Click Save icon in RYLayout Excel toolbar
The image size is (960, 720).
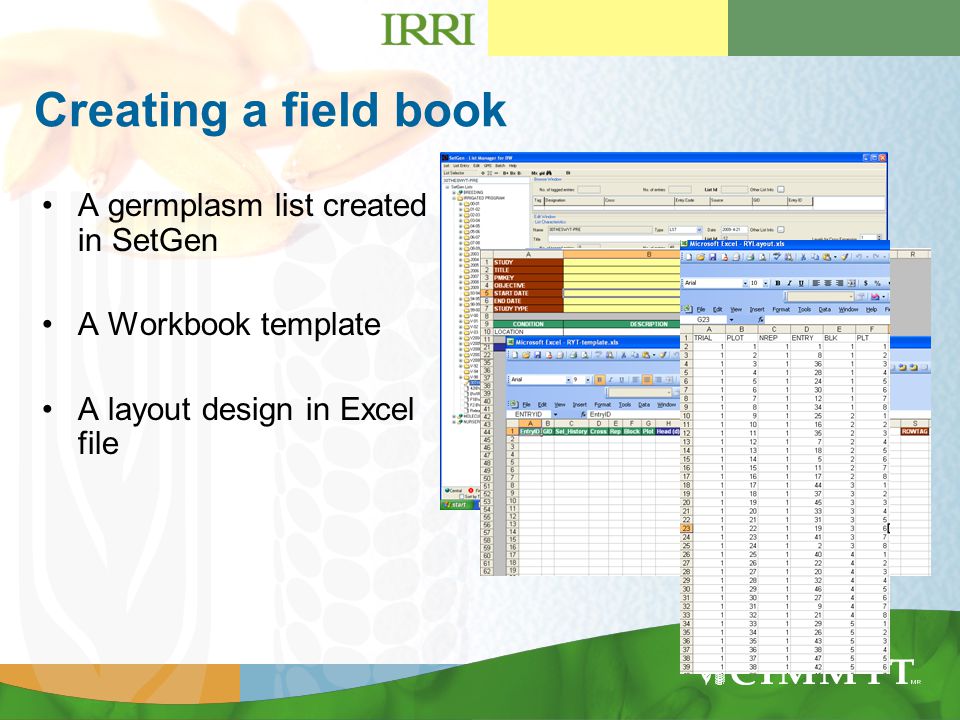(x=713, y=257)
